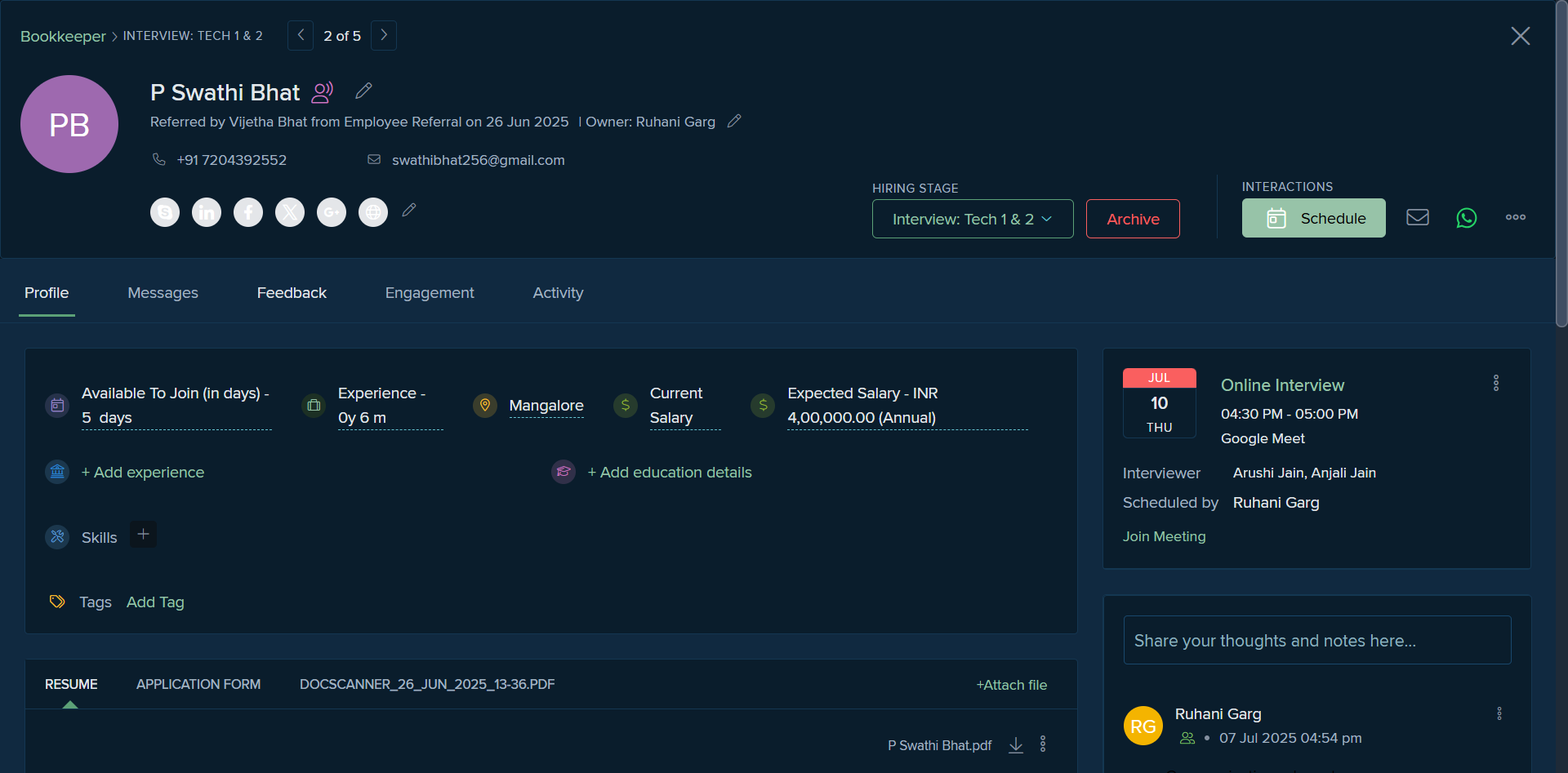This screenshot has width=1568, height=773.
Task: Click Share your thoughts notes field
Action: coord(1317,640)
